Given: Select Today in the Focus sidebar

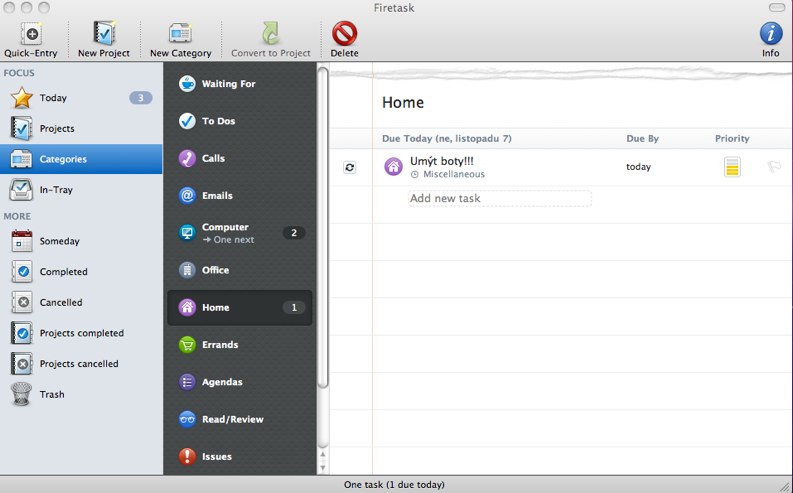Looking at the screenshot, I should point(81,98).
